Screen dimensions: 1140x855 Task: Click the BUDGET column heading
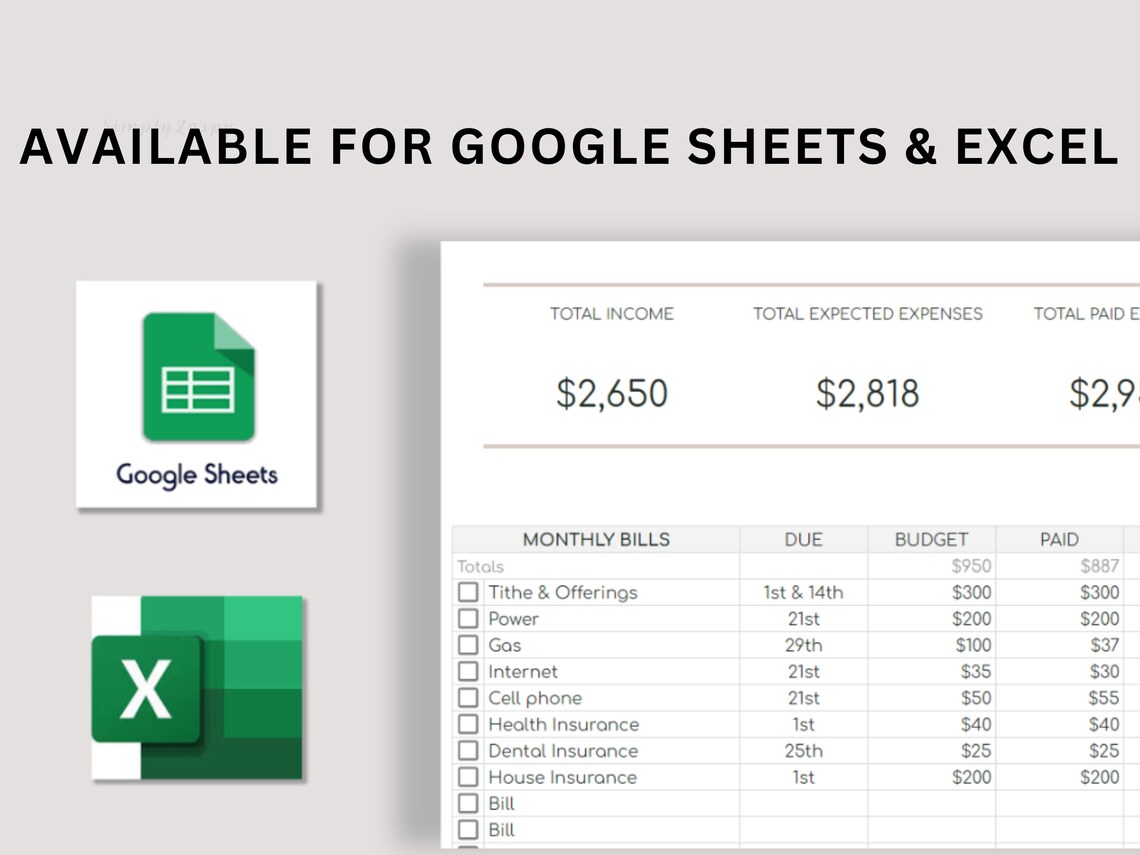tap(930, 539)
